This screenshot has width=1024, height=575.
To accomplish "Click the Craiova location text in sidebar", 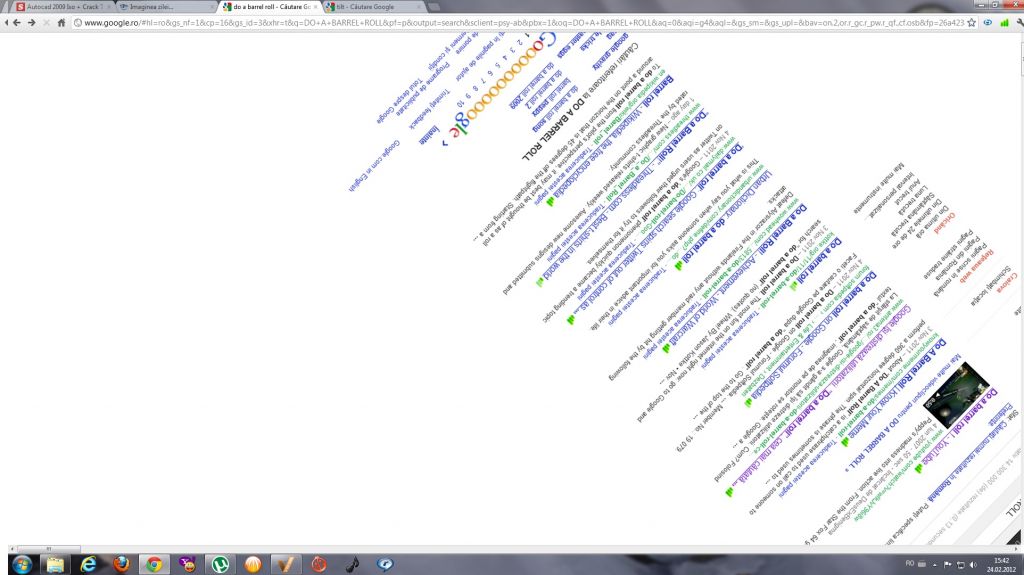I will 1006,284.
